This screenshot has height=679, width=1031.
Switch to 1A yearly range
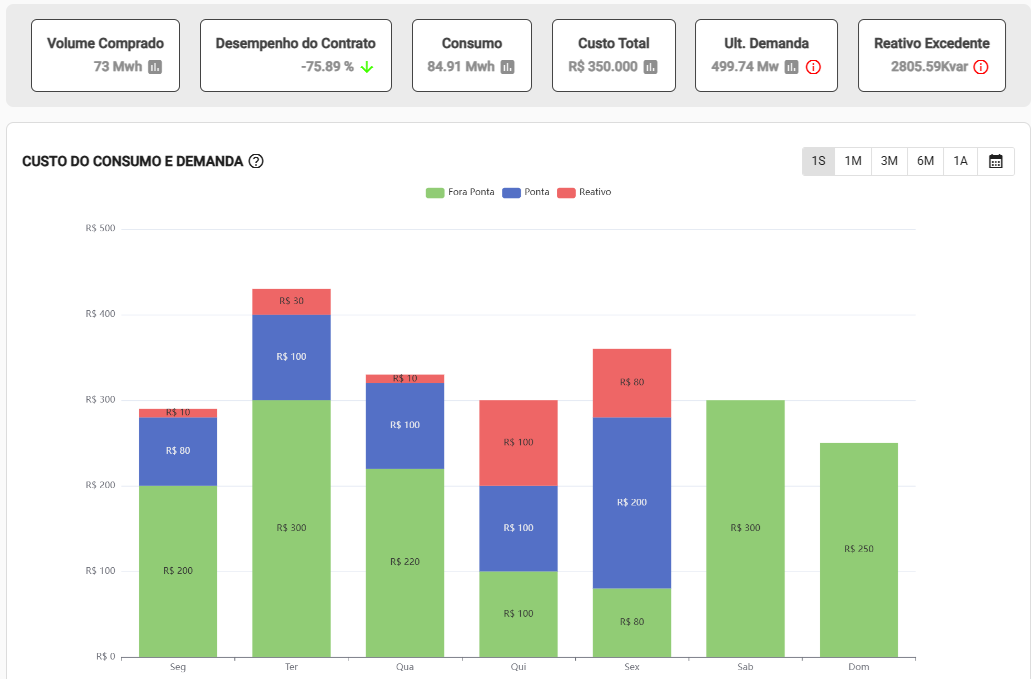(x=960, y=161)
